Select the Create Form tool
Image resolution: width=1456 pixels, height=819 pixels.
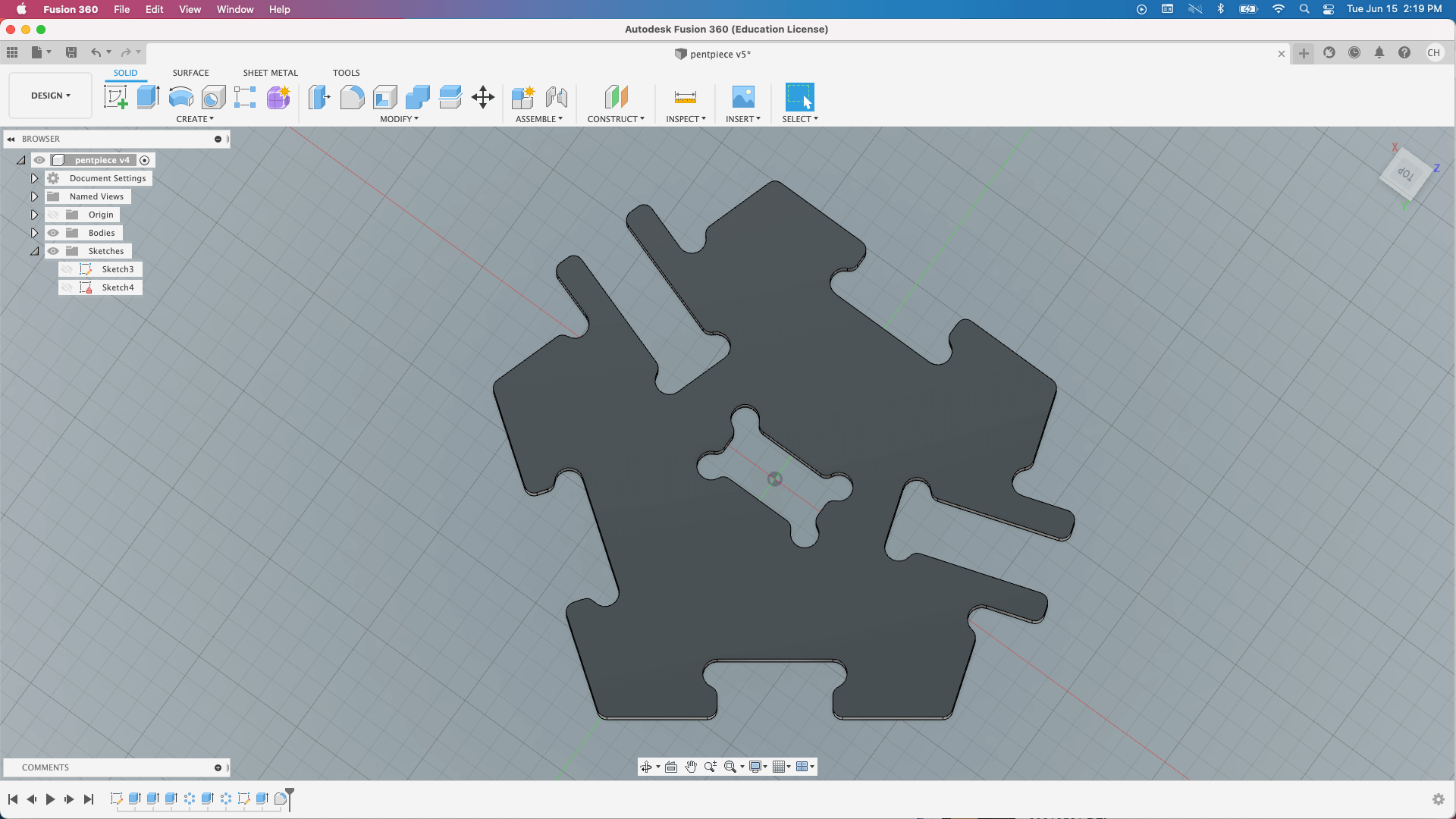pyautogui.click(x=278, y=97)
